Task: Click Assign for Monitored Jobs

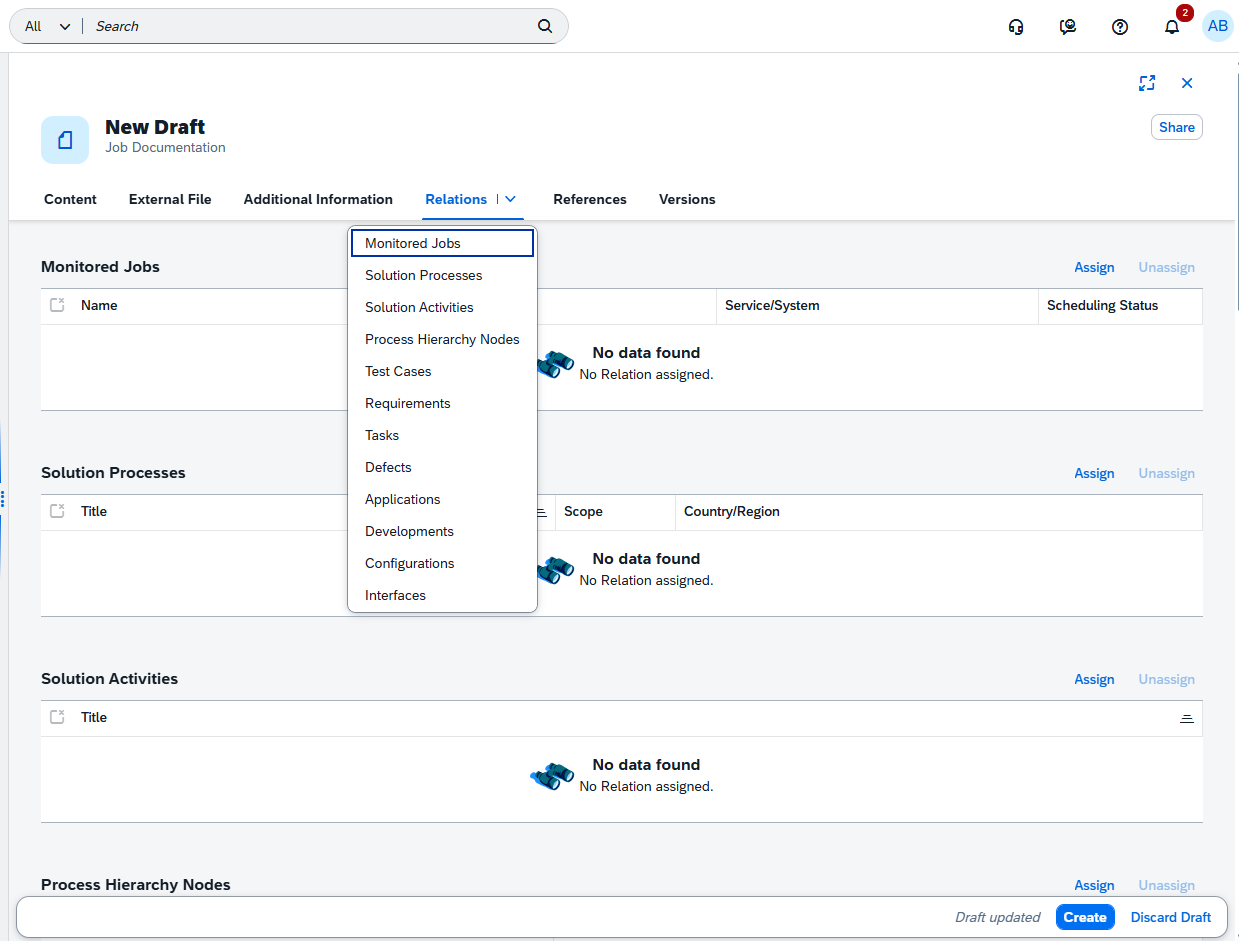Action: pos(1094,267)
